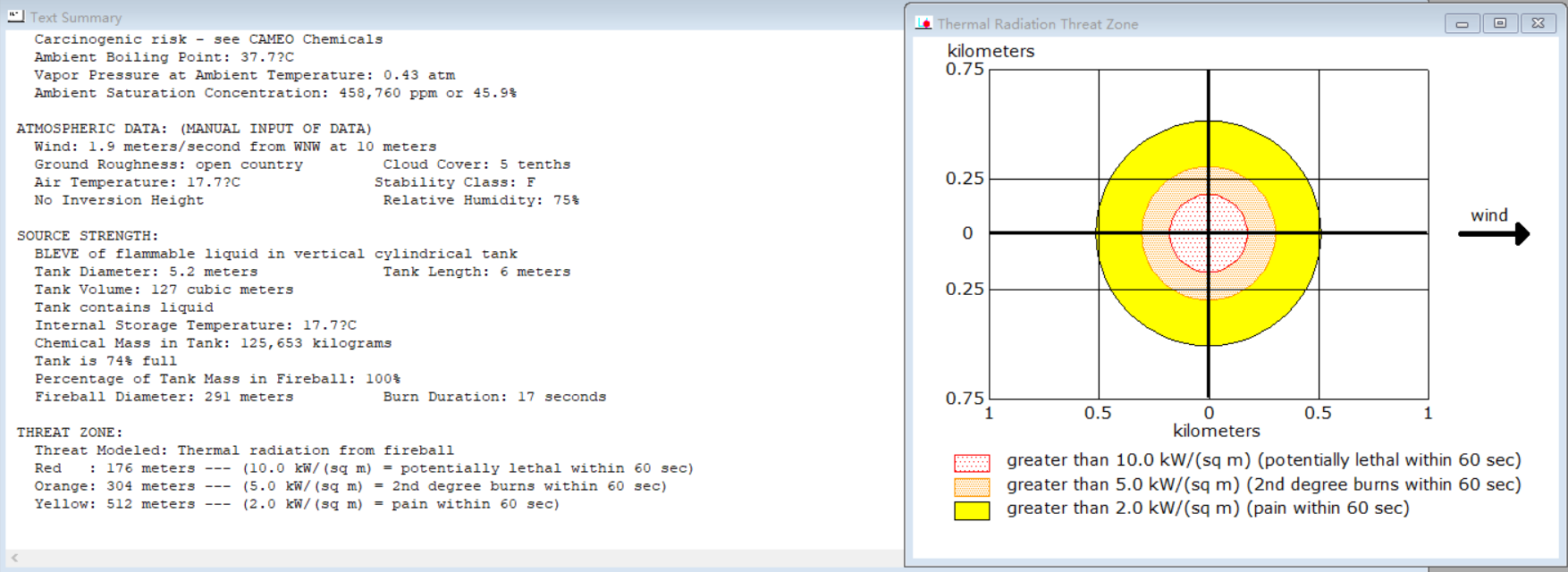Click 'Fireball Diameter: 291 meters' text

click(x=164, y=397)
